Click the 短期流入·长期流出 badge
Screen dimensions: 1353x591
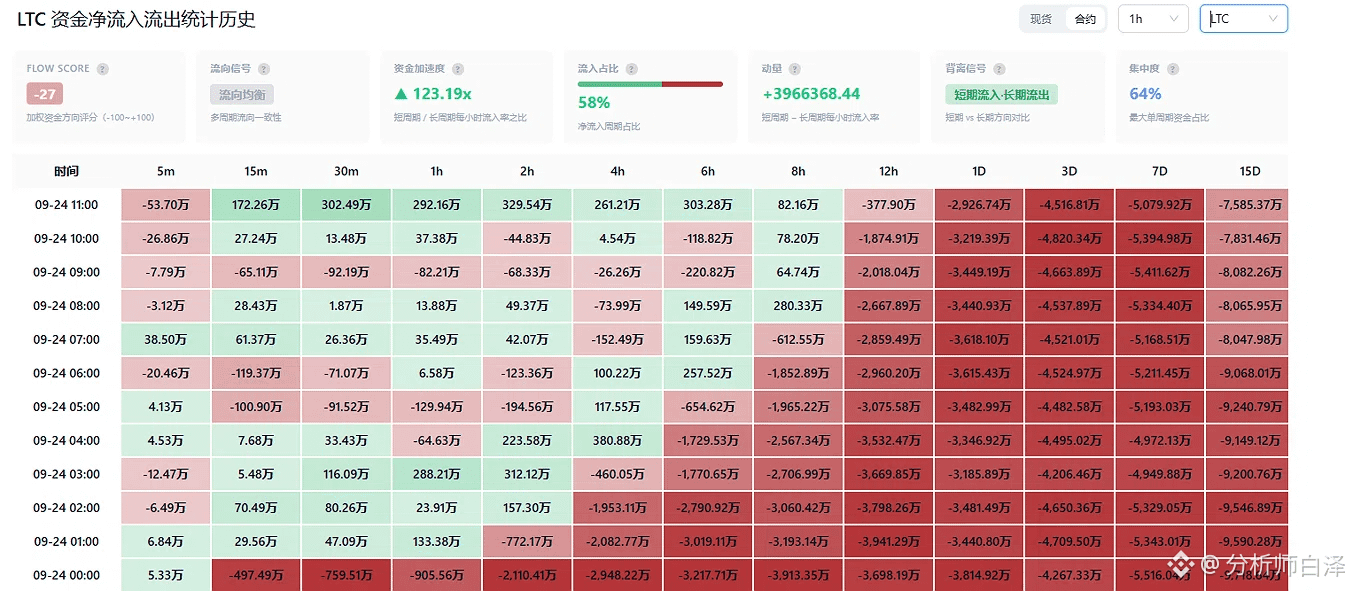coord(1001,95)
